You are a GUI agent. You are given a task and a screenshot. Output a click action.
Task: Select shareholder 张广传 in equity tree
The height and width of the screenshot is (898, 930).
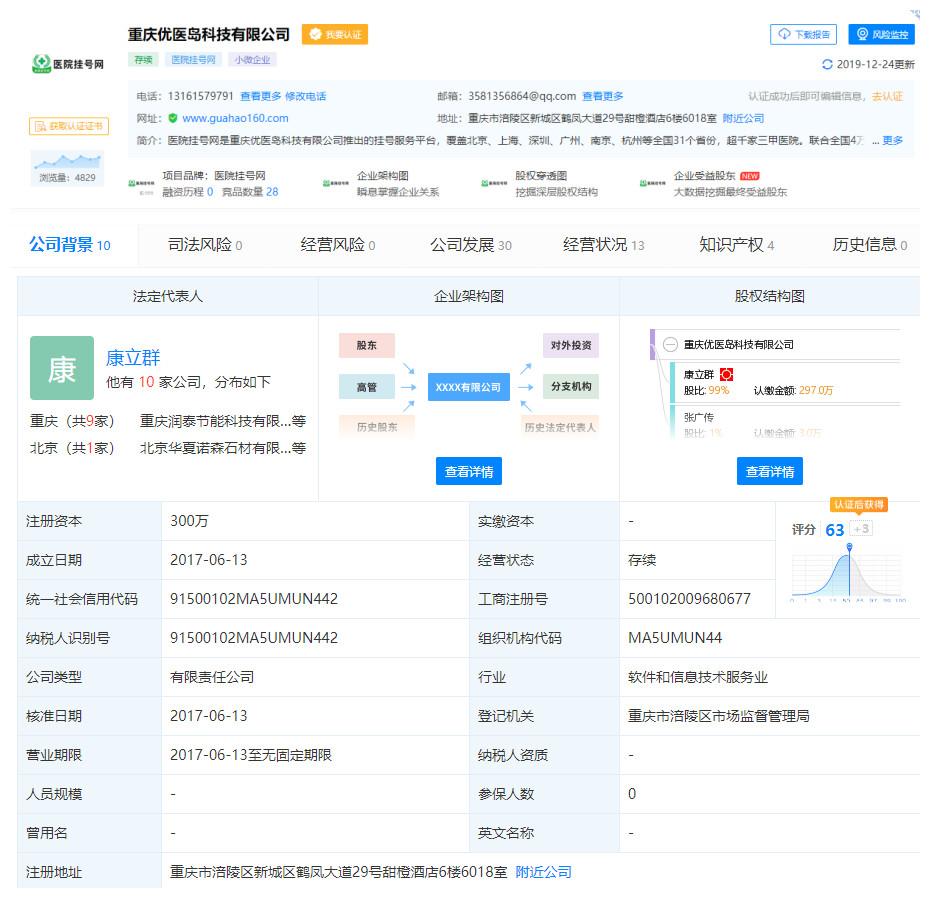pyautogui.click(x=699, y=417)
